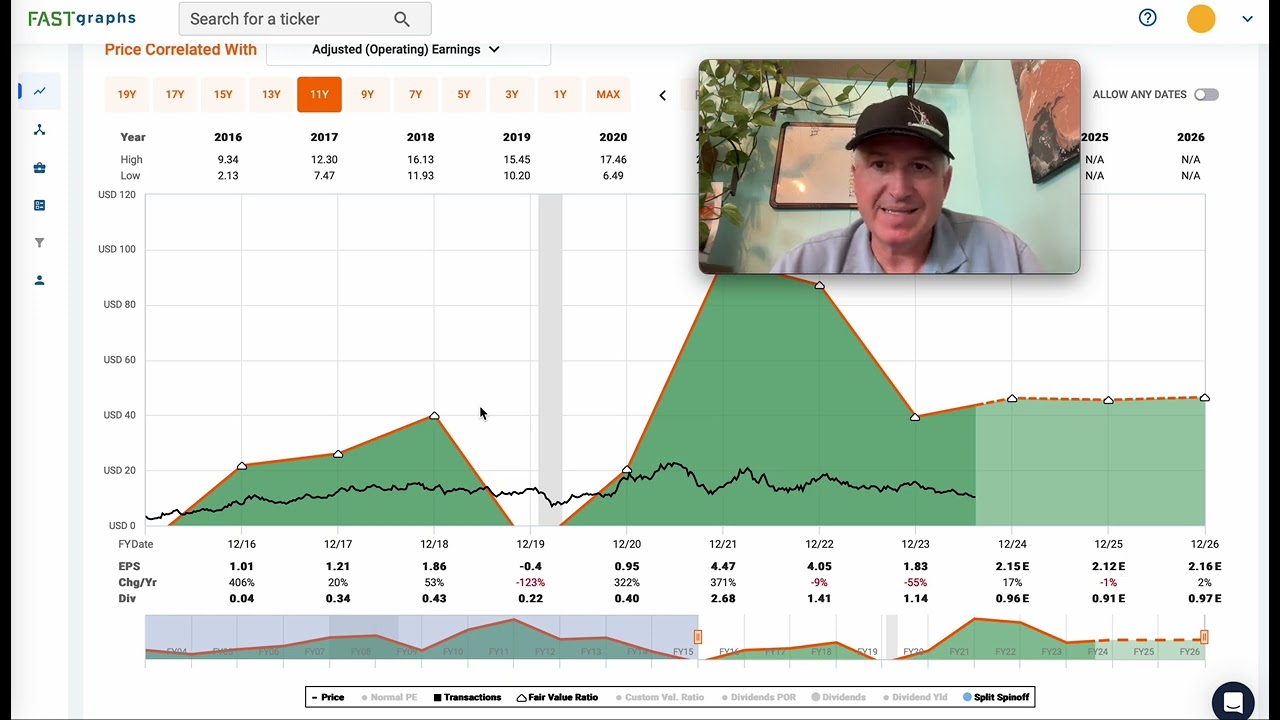This screenshot has height=720, width=1280.
Task: Open the user profile sidebar icon
Action: [40, 280]
